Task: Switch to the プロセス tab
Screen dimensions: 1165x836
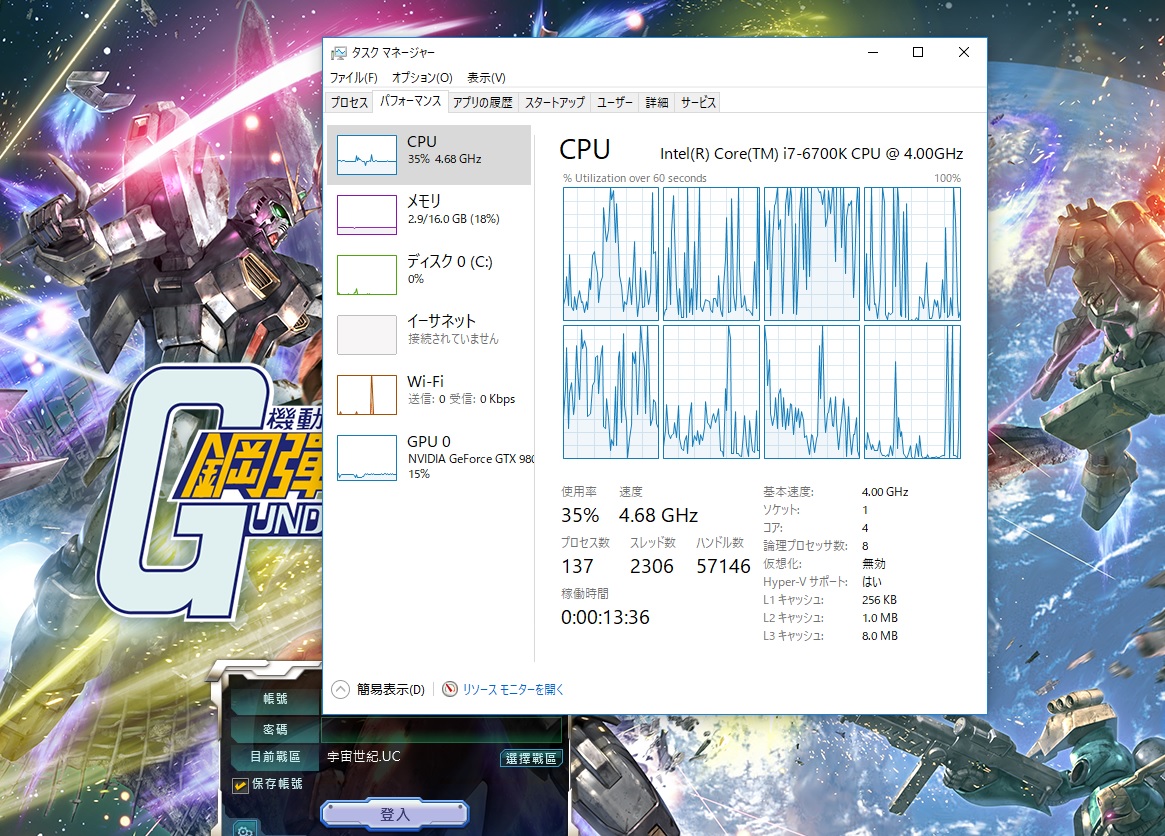Action: 350,102
